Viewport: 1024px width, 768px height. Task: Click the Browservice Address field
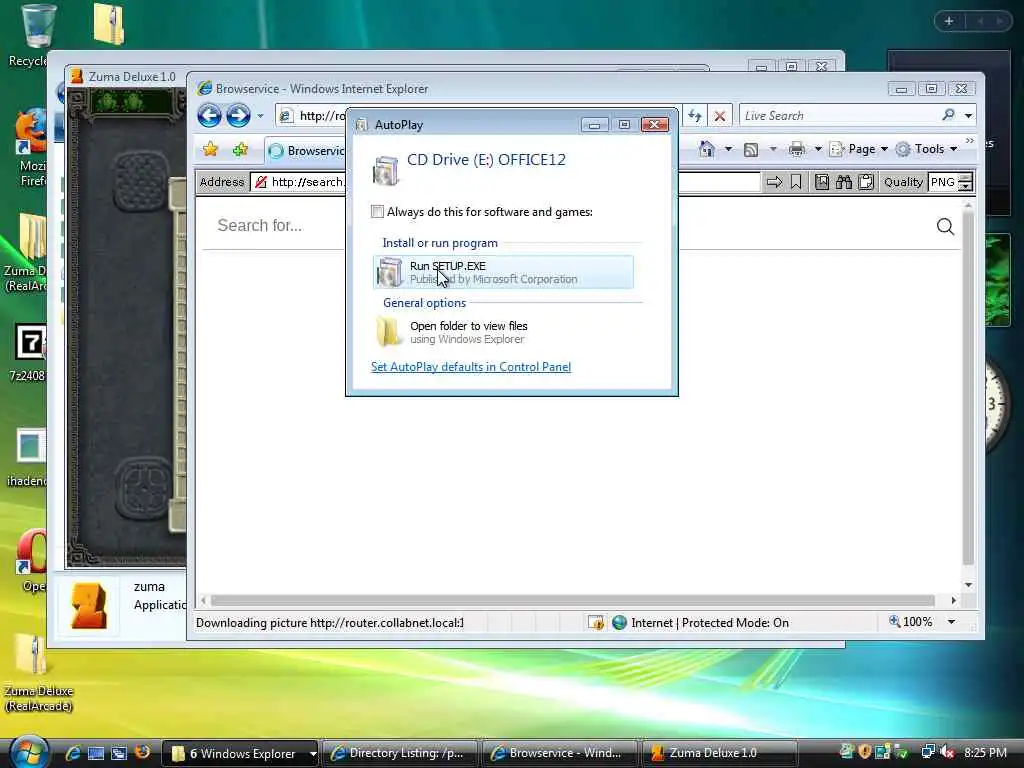(x=506, y=182)
